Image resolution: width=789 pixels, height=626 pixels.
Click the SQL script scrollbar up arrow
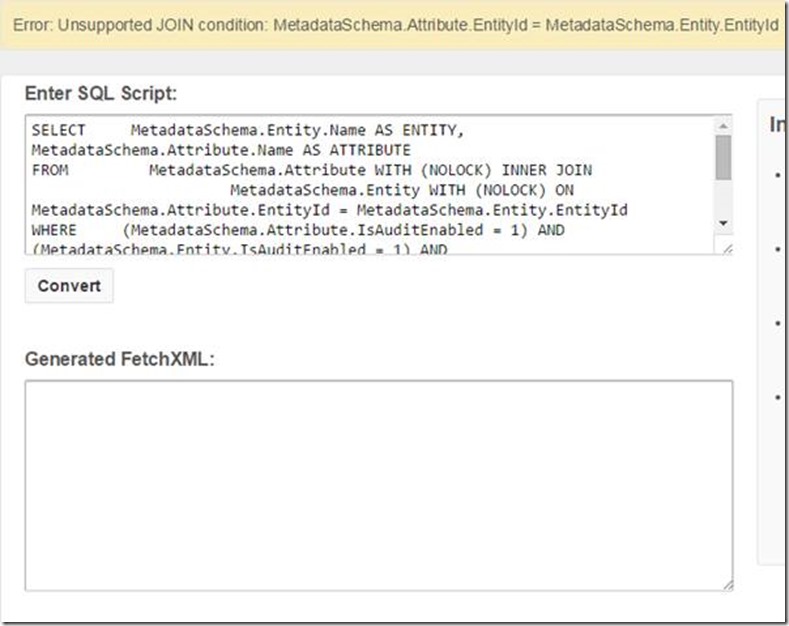click(x=723, y=127)
